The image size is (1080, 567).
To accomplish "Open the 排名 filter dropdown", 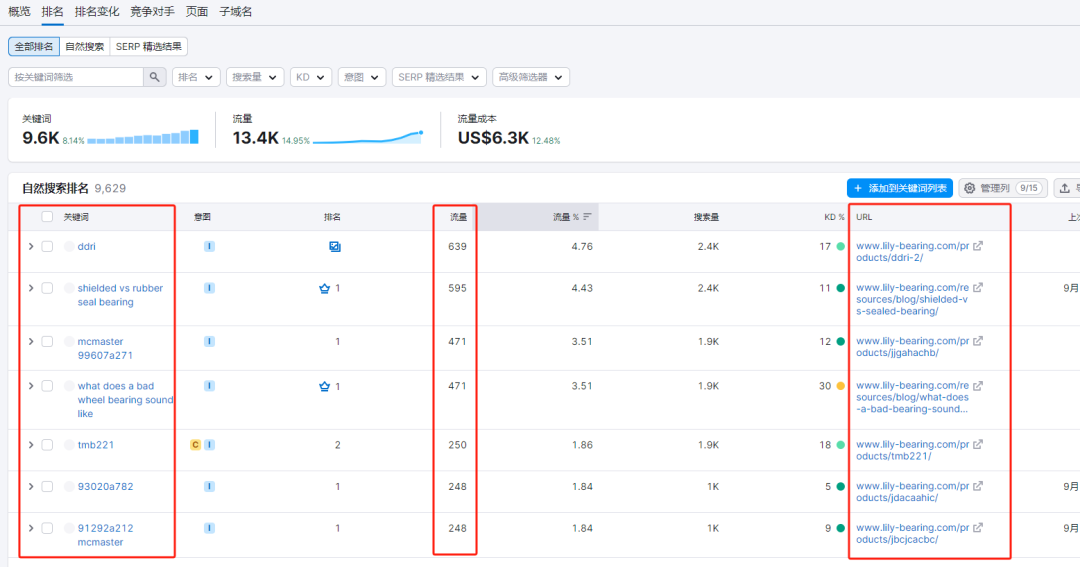I will pyautogui.click(x=196, y=77).
